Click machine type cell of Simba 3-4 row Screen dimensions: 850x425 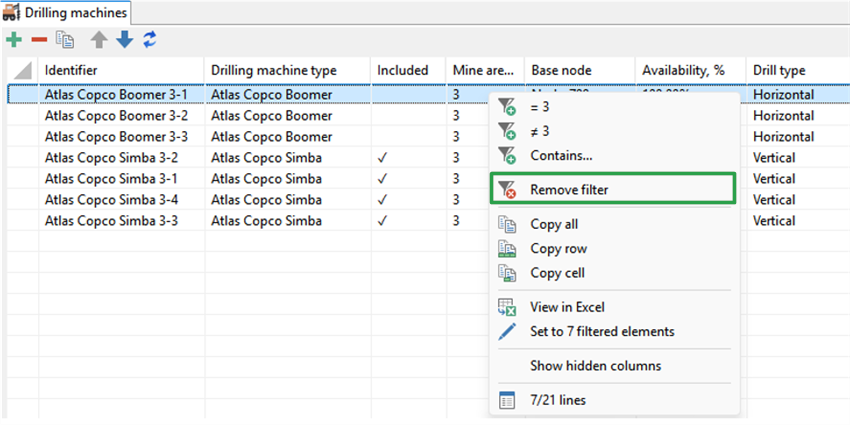pyautogui.click(x=288, y=200)
